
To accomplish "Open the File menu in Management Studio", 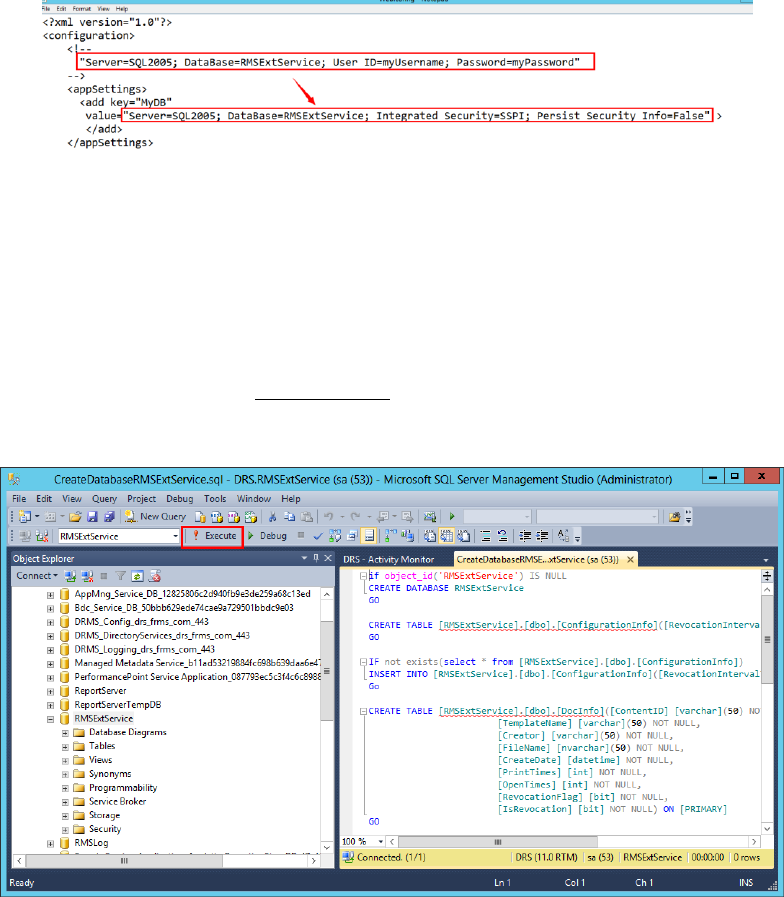I will pos(19,498).
